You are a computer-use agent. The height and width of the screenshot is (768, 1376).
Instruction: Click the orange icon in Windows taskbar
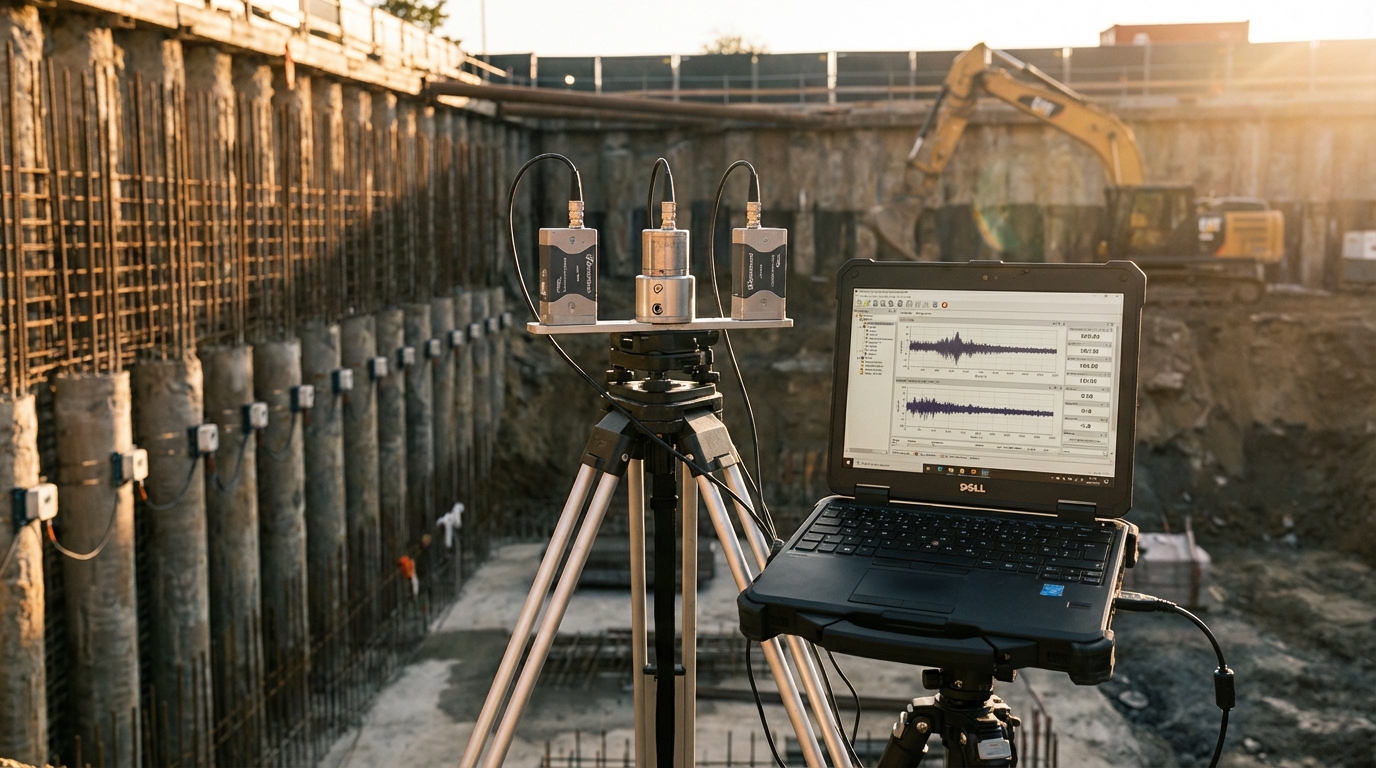[x=973, y=471]
